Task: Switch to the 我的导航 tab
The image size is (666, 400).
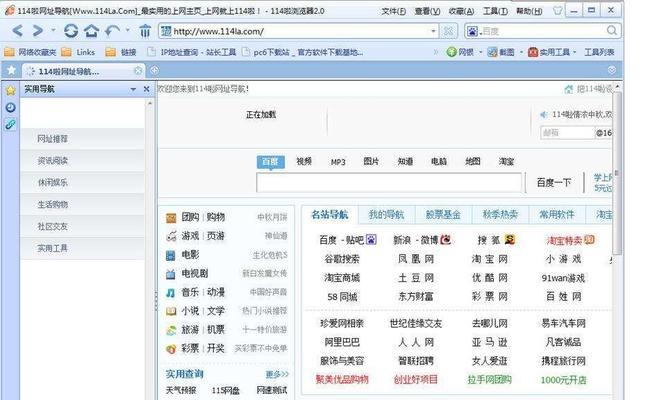Action: click(386, 214)
